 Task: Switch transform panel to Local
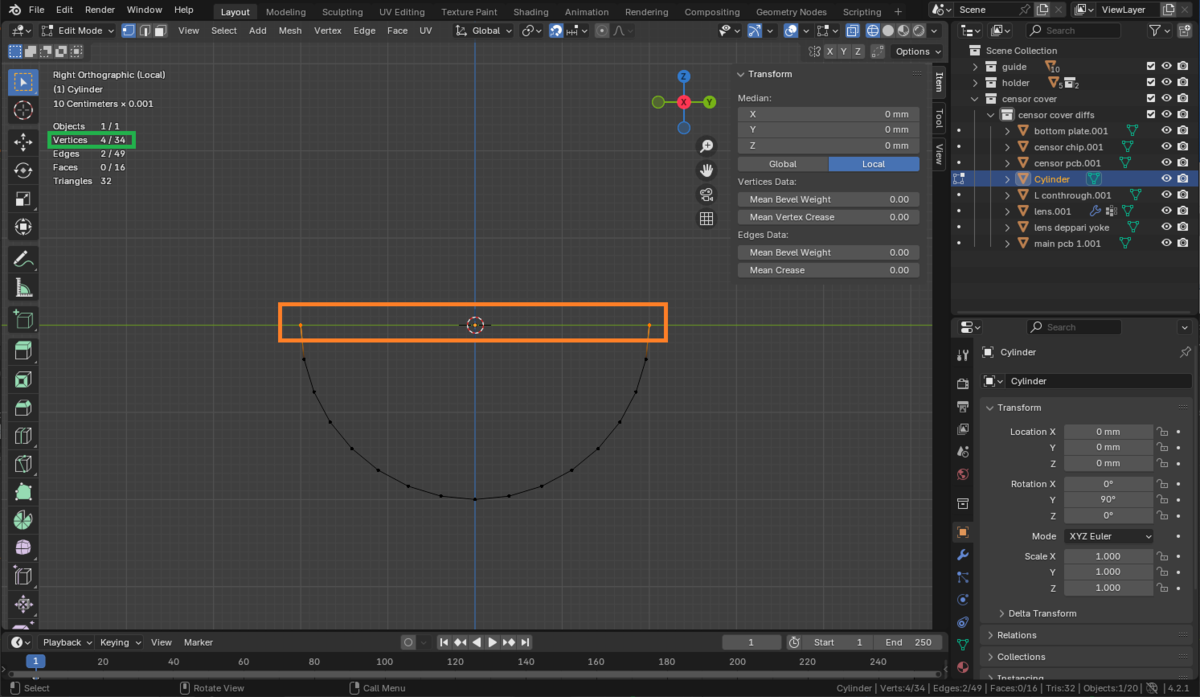click(873, 164)
